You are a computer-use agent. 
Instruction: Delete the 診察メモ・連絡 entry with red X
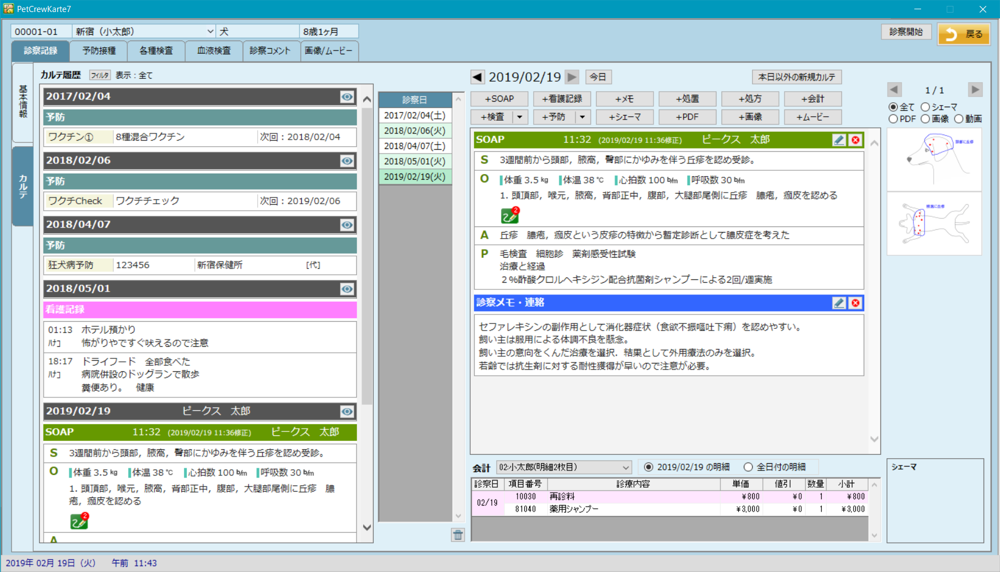click(x=855, y=303)
